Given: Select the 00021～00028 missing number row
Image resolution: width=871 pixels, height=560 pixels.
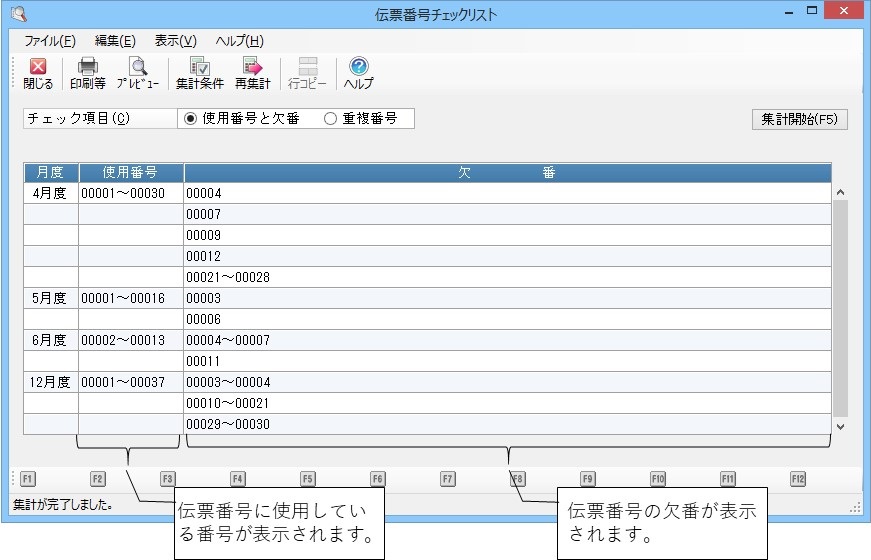Looking at the screenshot, I should click(507, 277).
